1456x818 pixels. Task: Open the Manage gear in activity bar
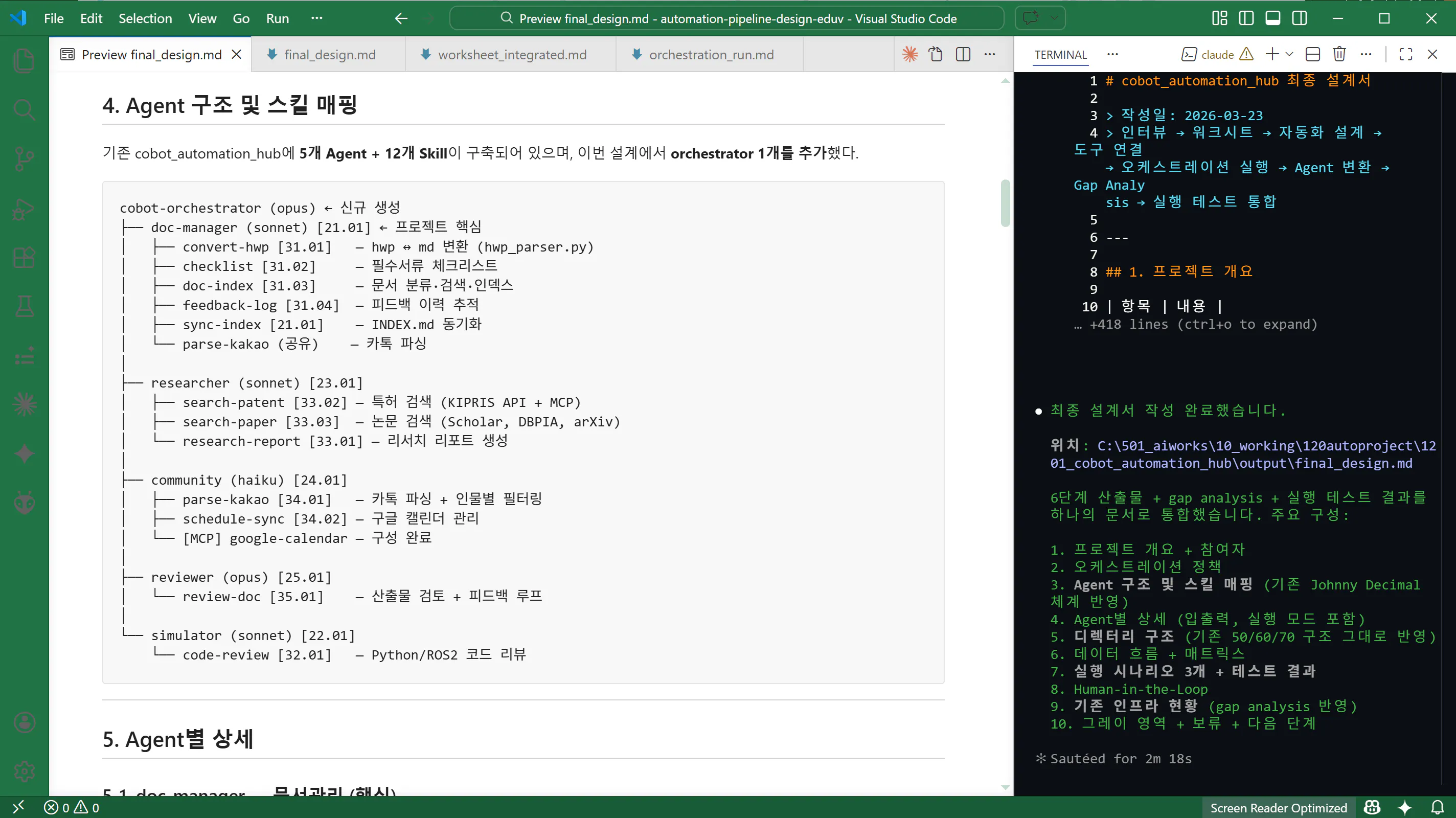pyautogui.click(x=25, y=771)
